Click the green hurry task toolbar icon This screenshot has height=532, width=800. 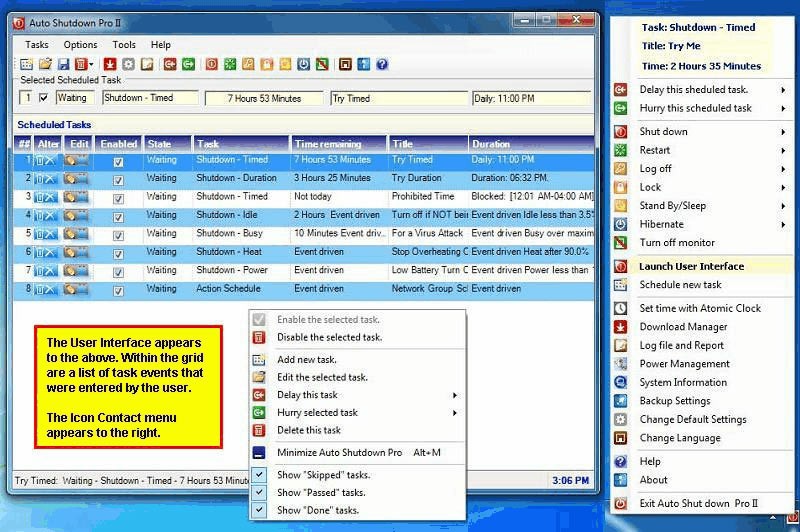click(188, 64)
